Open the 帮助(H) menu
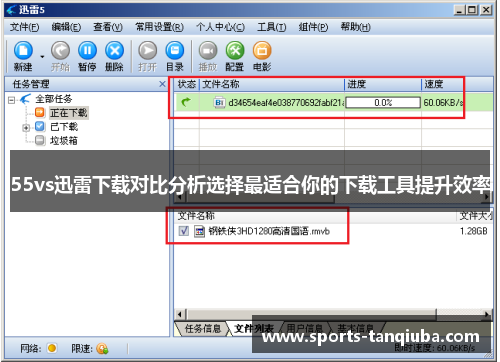The image size is (500, 362). [x=355, y=27]
